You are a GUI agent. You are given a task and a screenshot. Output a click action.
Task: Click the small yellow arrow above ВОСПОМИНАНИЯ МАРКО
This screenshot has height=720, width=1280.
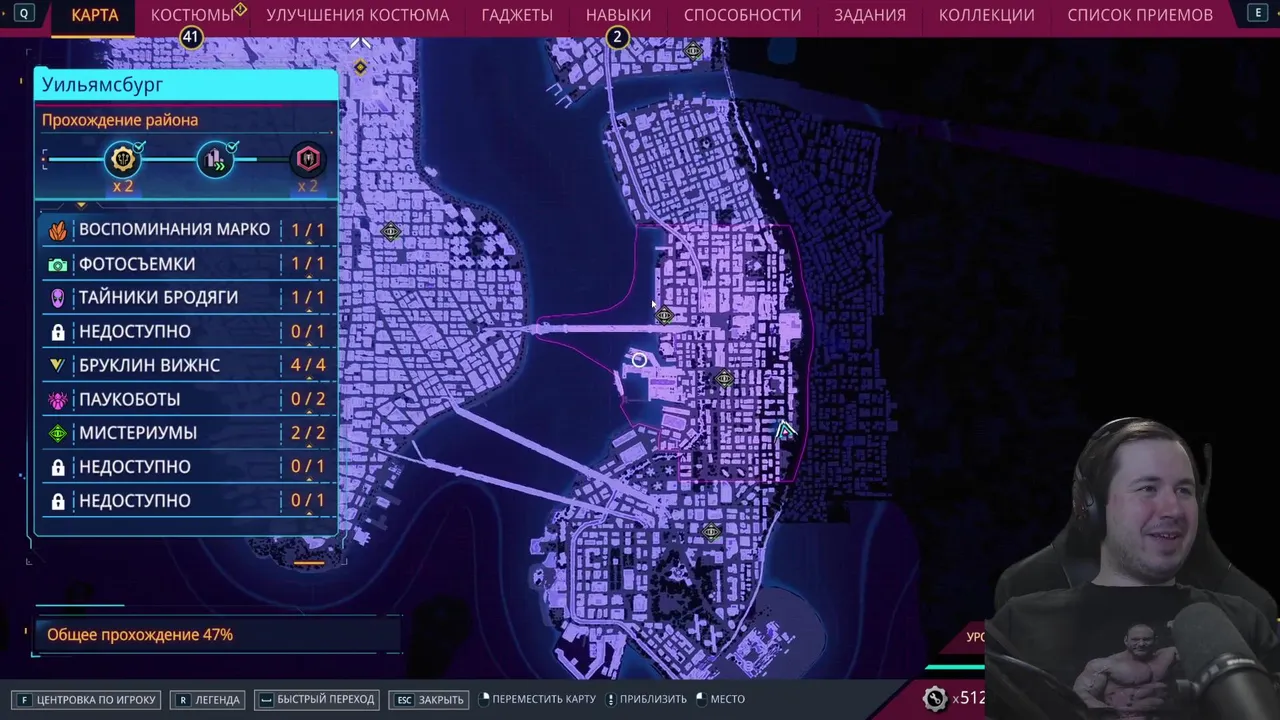pyautogui.click(x=82, y=205)
